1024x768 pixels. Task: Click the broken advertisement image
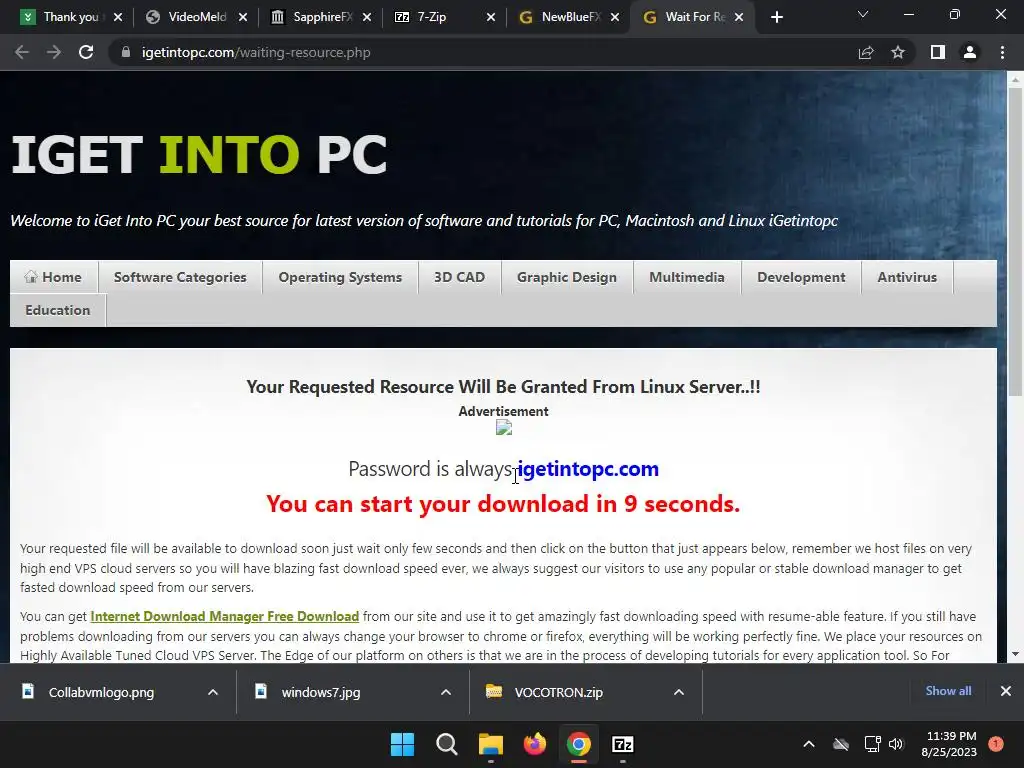(x=504, y=428)
